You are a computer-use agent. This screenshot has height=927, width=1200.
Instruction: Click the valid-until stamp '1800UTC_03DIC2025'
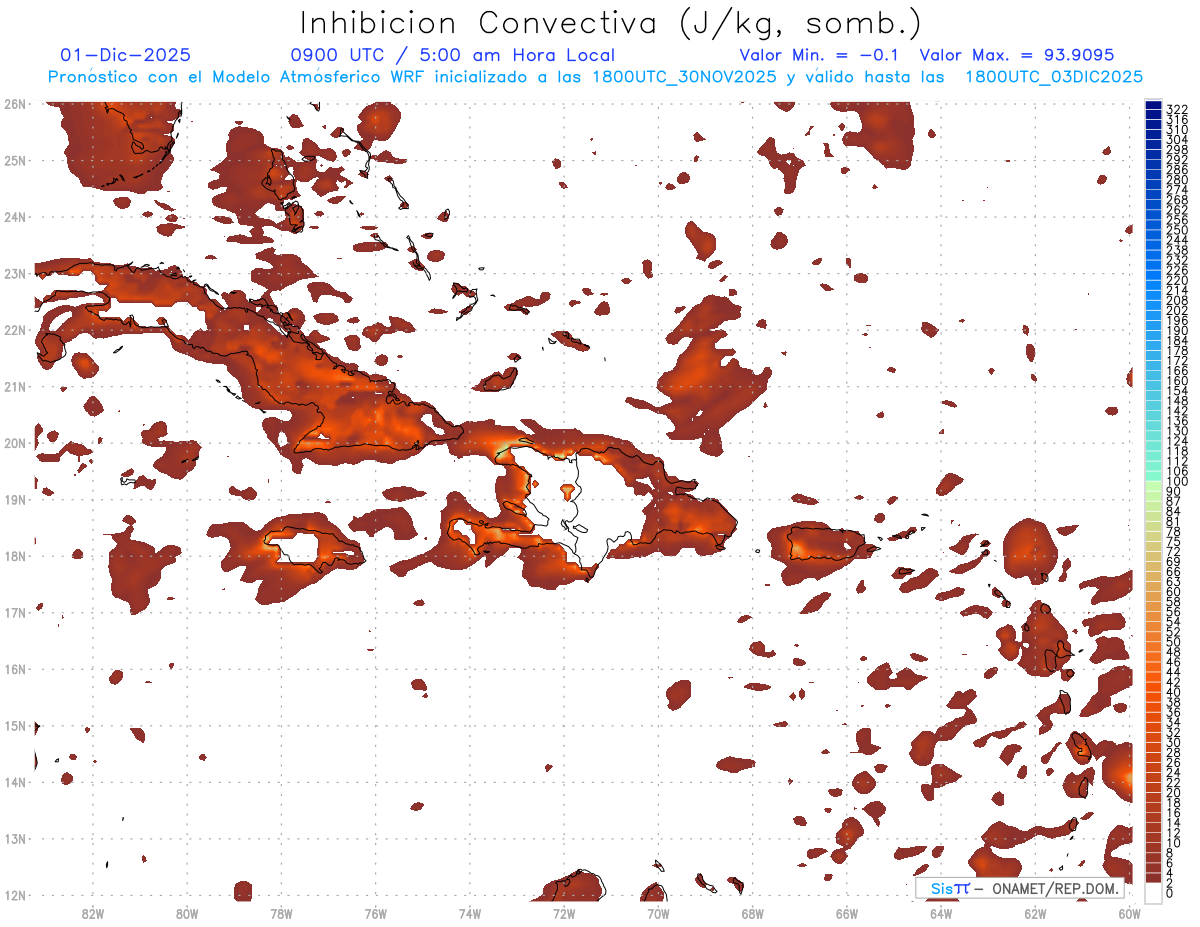pos(1054,77)
